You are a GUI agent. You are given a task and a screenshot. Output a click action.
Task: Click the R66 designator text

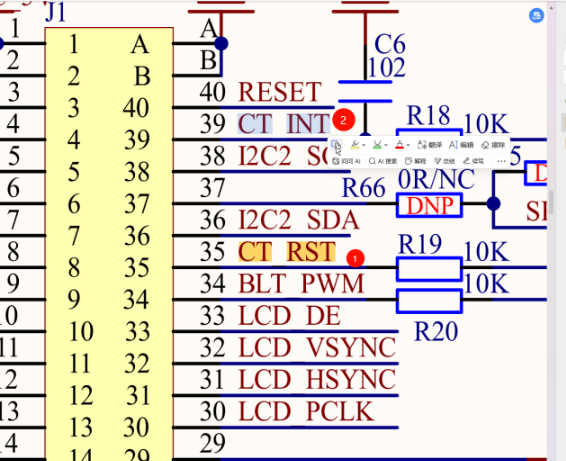coord(363,188)
